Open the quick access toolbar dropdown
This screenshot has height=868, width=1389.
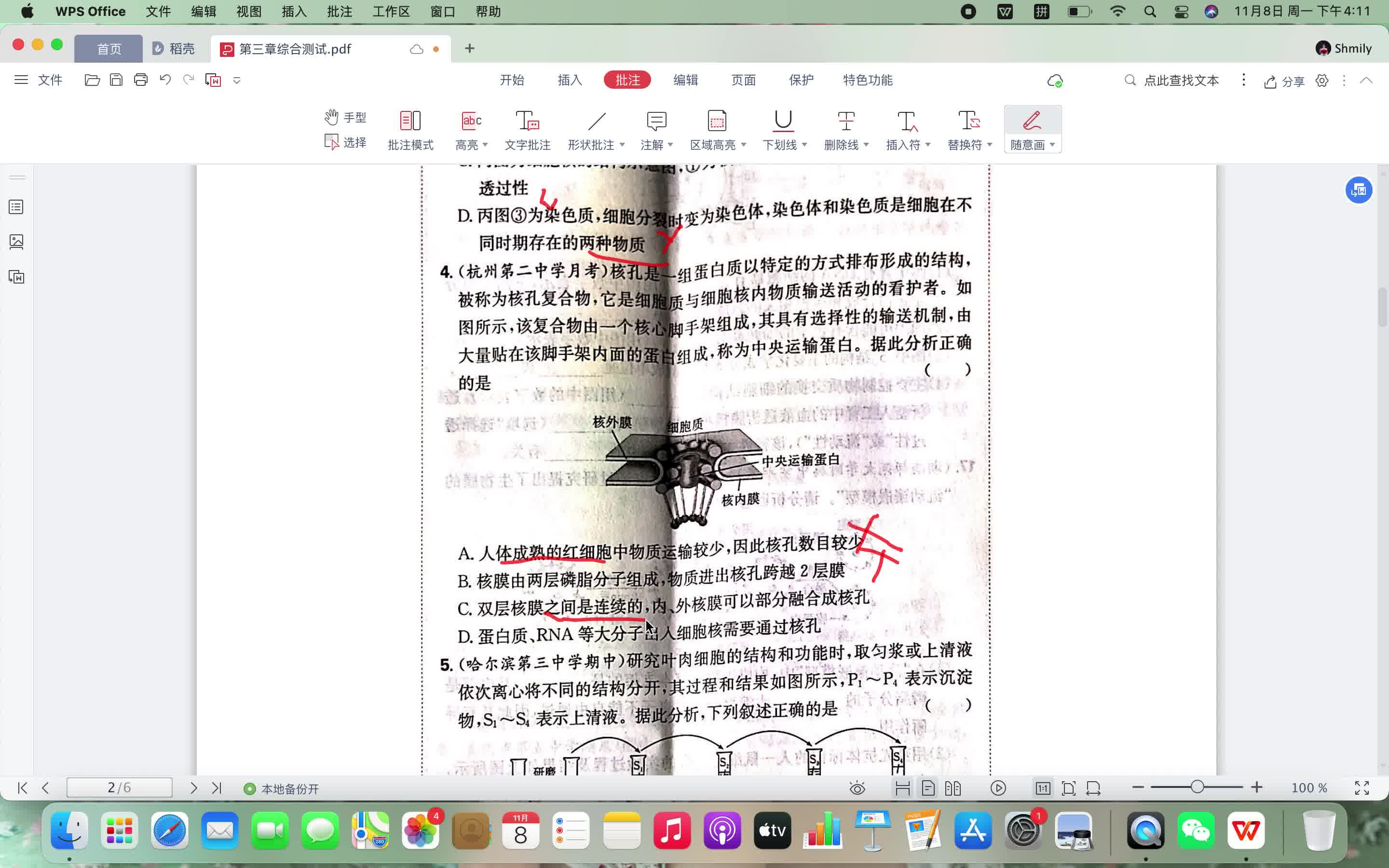pos(236,81)
